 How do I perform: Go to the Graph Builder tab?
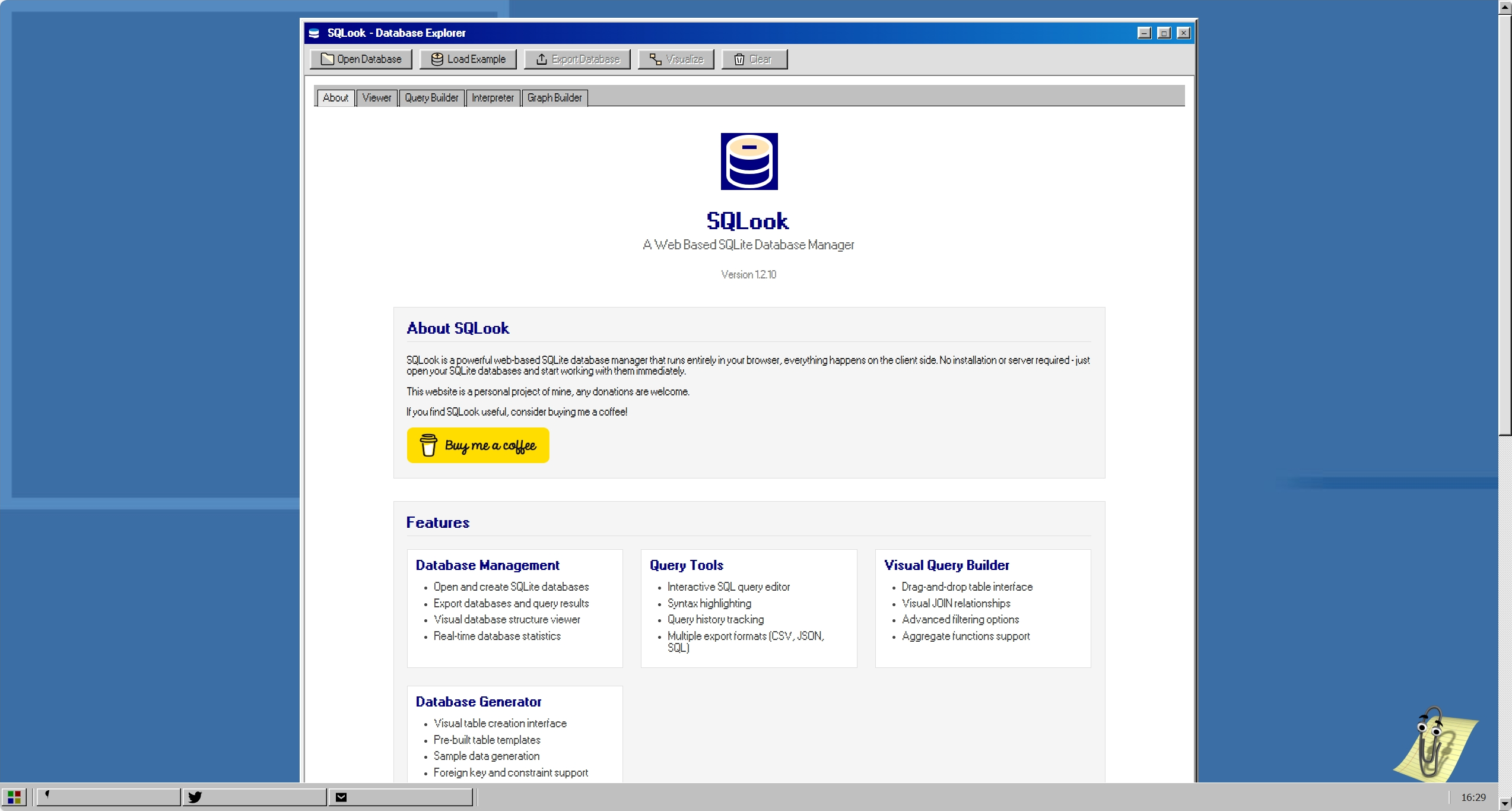click(x=554, y=97)
